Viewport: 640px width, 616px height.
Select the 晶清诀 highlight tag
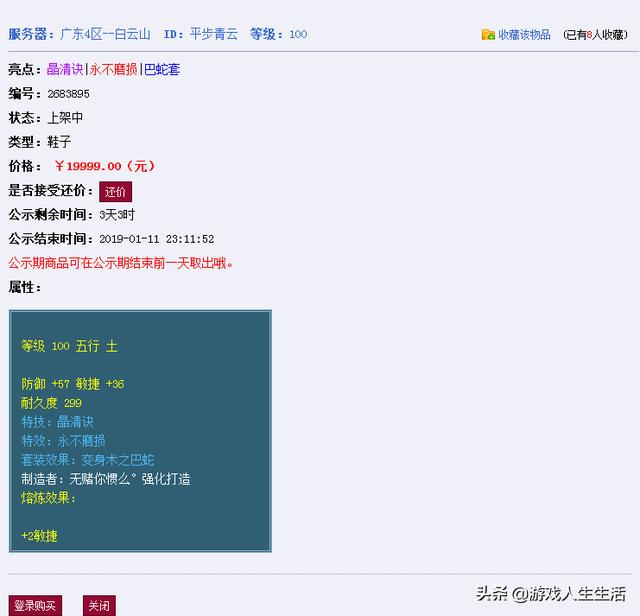pos(66,70)
